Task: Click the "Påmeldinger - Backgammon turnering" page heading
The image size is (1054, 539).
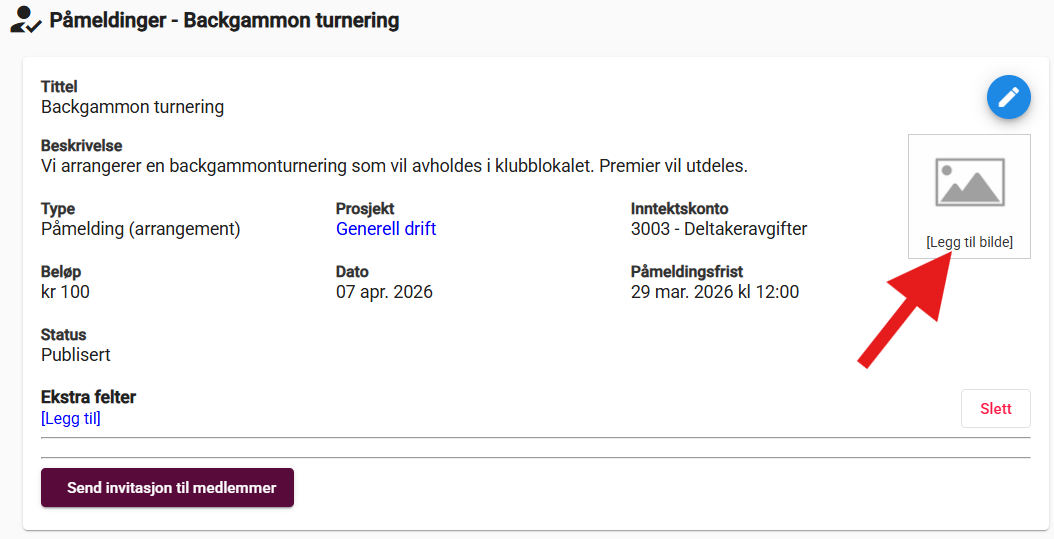Action: [x=224, y=20]
